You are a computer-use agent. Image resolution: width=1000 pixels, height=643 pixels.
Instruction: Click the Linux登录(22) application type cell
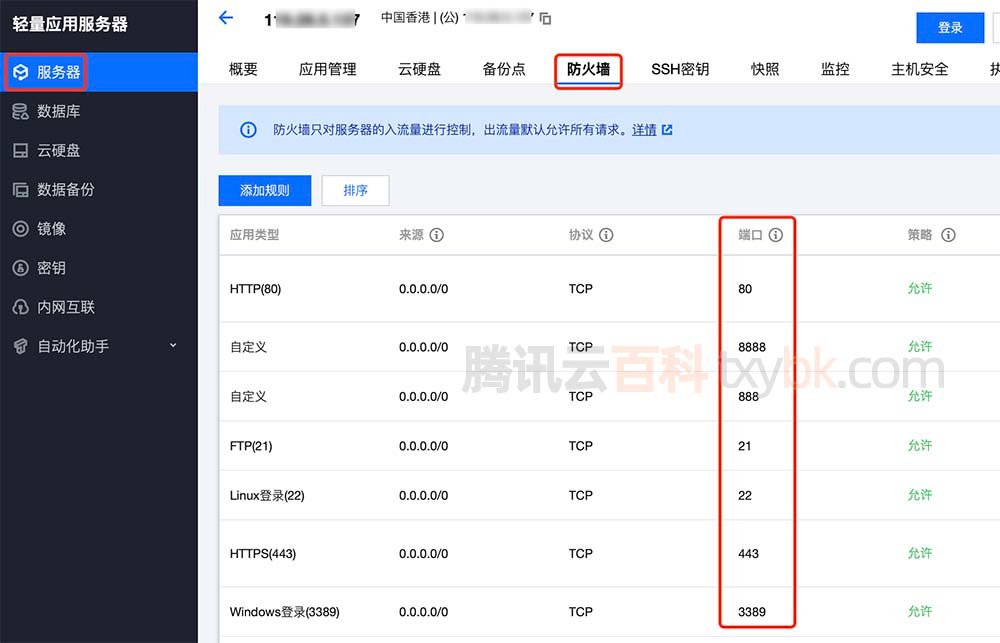[x=267, y=496]
